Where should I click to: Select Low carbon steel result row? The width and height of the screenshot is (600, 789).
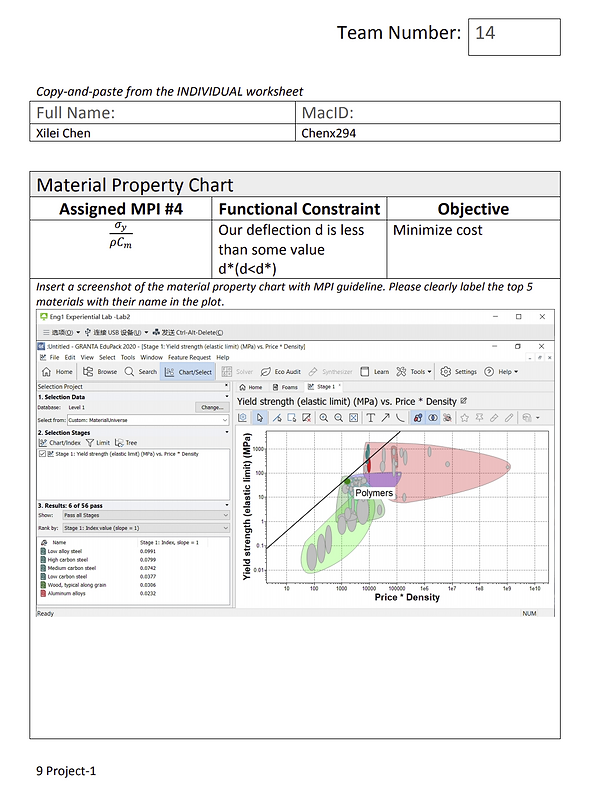[x=133, y=577]
